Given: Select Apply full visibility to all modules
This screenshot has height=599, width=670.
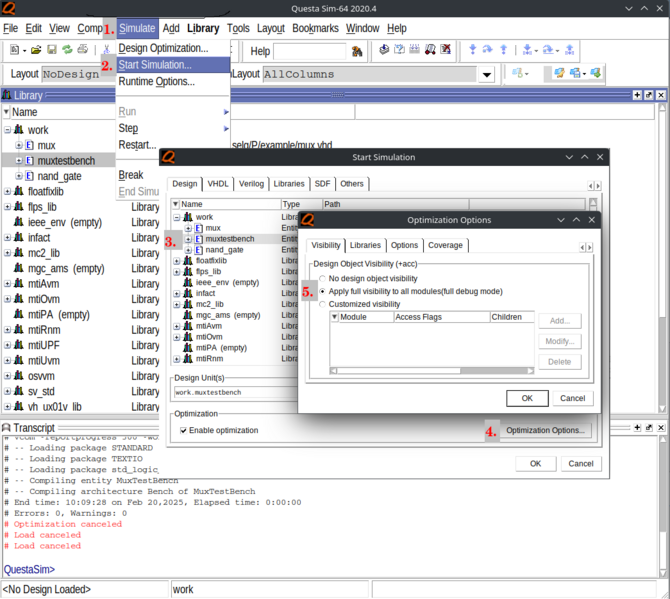Looking at the screenshot, I should point(323,291).
